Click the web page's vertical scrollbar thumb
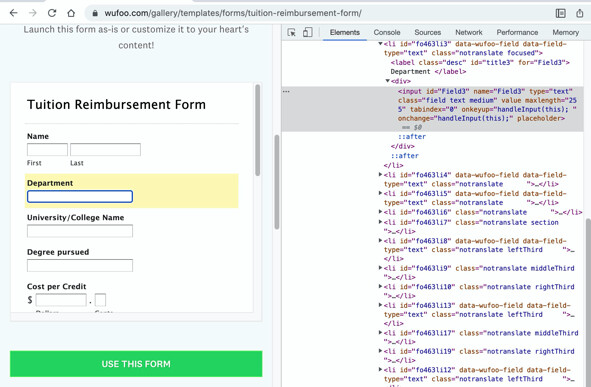The image size is (591, 387). pyautogui.click(x=277, y=182)
